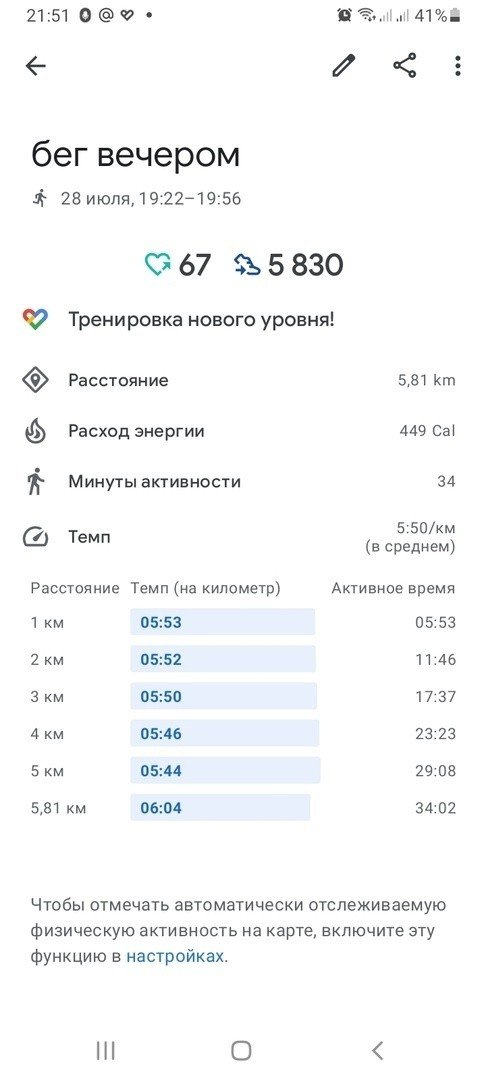Tap the Минуты активности walking icon
This screenshot has width=486, height=1080.
pyautogui.click(x=35, y=481)
